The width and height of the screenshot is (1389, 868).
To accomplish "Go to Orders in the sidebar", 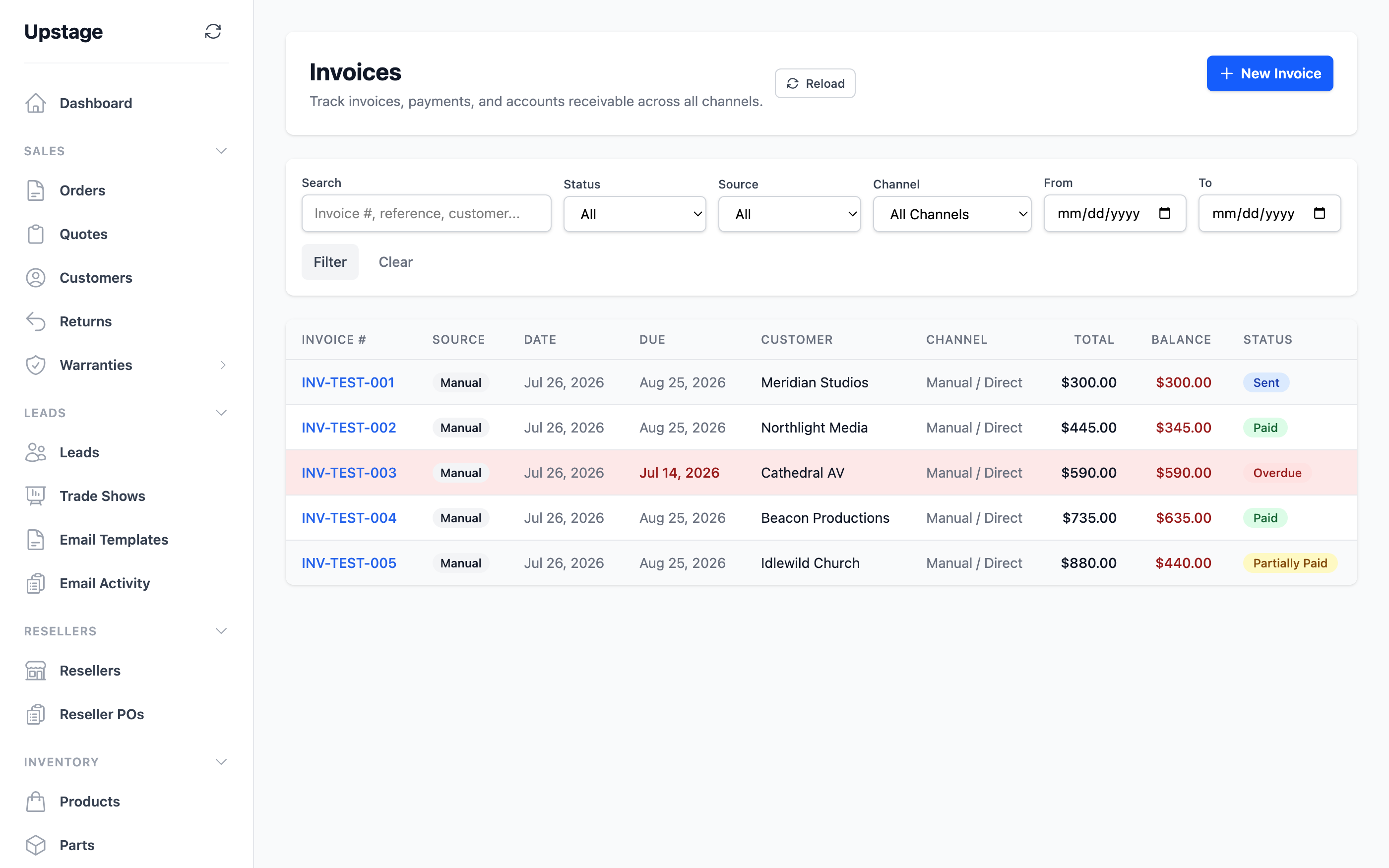I will [83, 190].
